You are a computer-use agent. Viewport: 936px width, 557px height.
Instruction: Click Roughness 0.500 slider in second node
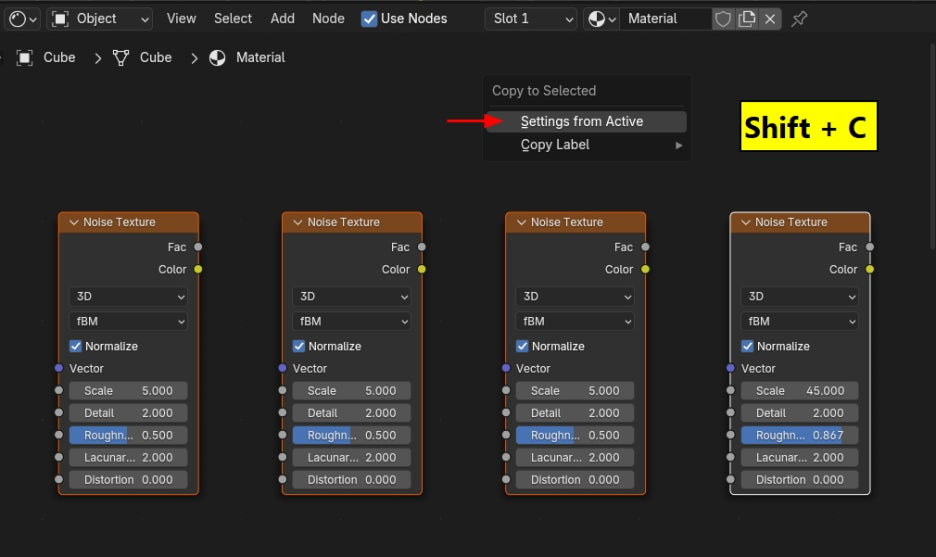pyautogui.click(x=352, y=435)
